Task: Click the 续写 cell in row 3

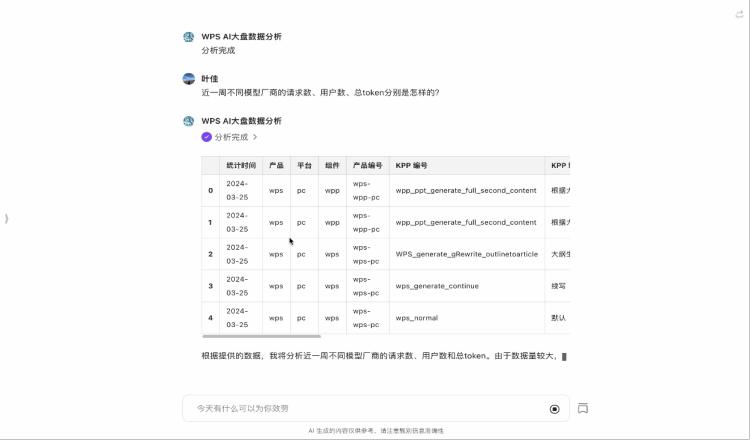Action: pyautogui.click(x=558, y=286)
